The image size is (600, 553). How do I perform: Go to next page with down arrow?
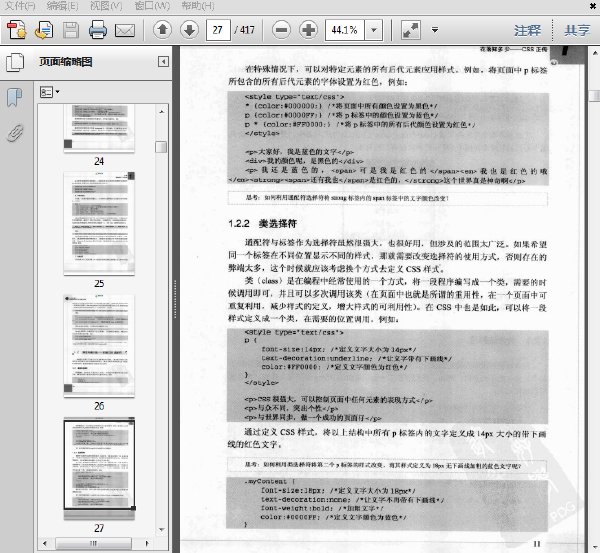(189, 29)
